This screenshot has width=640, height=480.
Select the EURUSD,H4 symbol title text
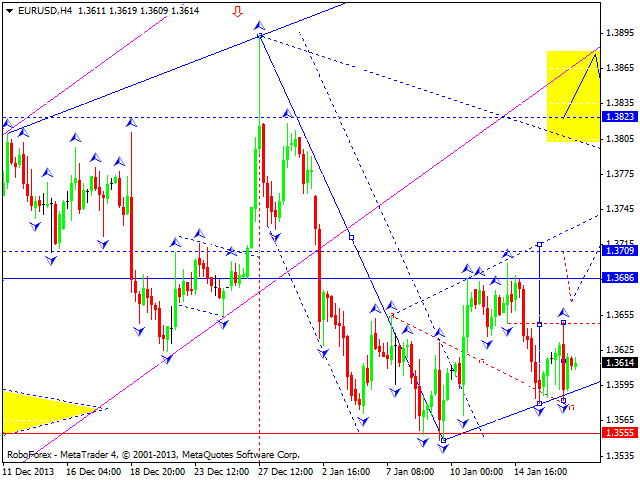[45, 11]
